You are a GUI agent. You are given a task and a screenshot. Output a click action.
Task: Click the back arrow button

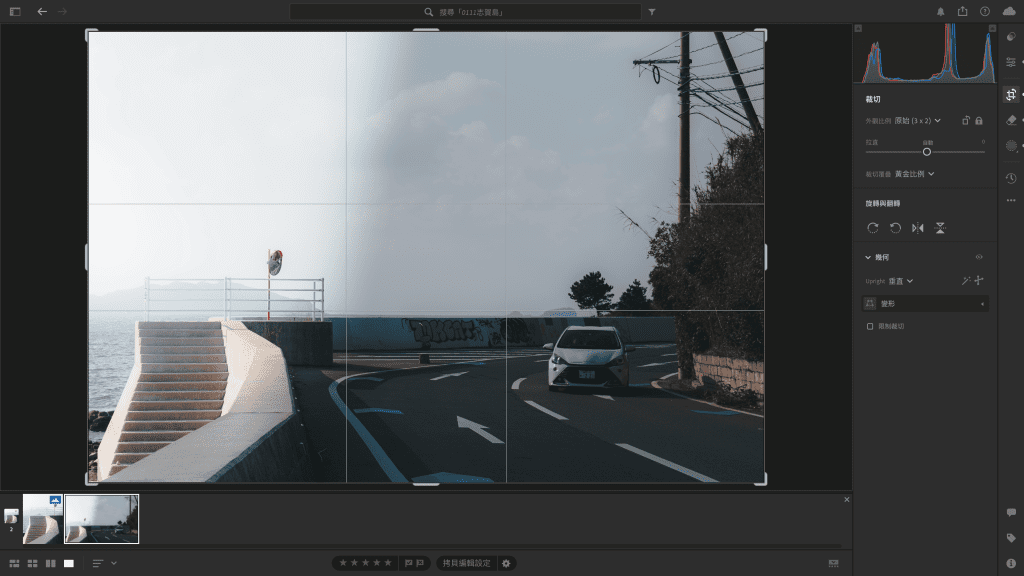[42, 12]
